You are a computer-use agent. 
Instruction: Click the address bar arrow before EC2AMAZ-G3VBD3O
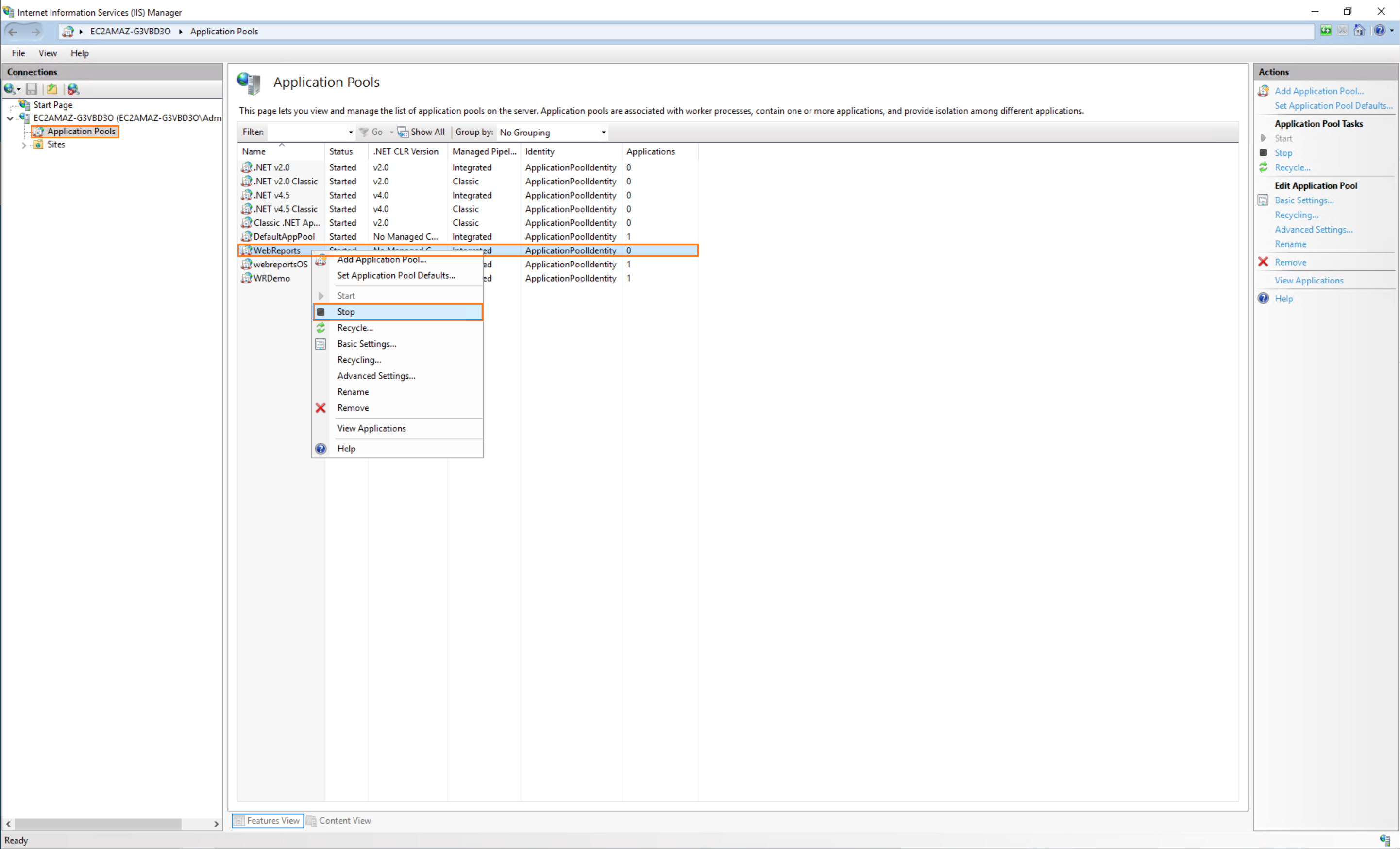coord(81,32)
